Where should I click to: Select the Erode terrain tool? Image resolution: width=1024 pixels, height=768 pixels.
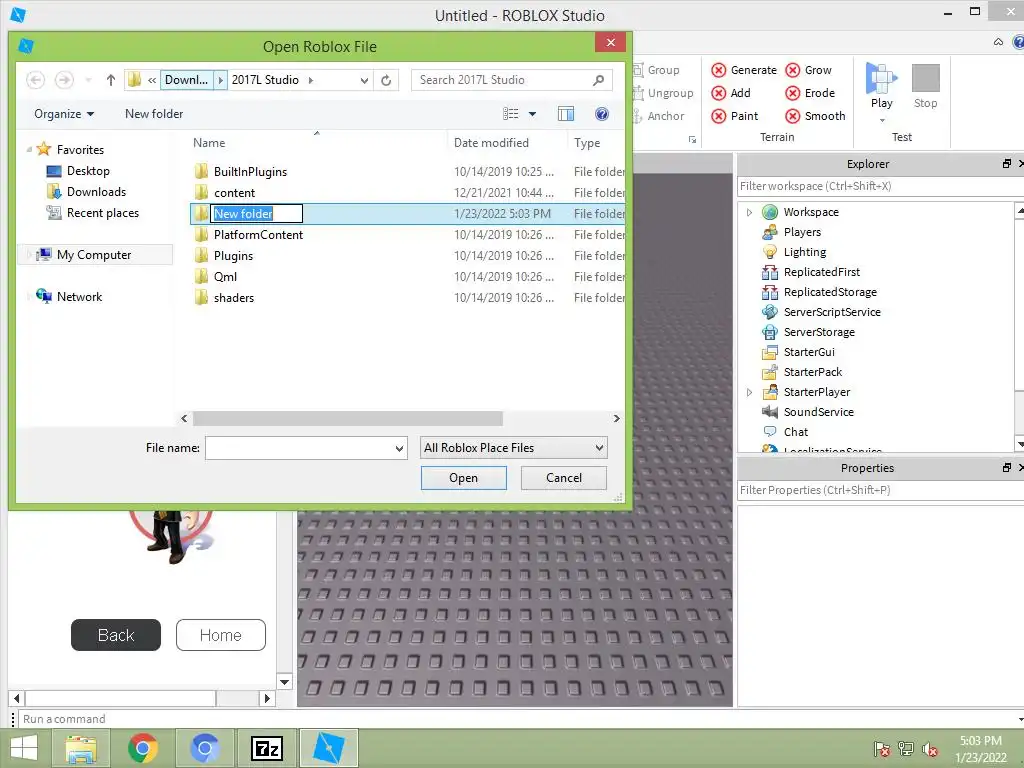tap(810, 93)
